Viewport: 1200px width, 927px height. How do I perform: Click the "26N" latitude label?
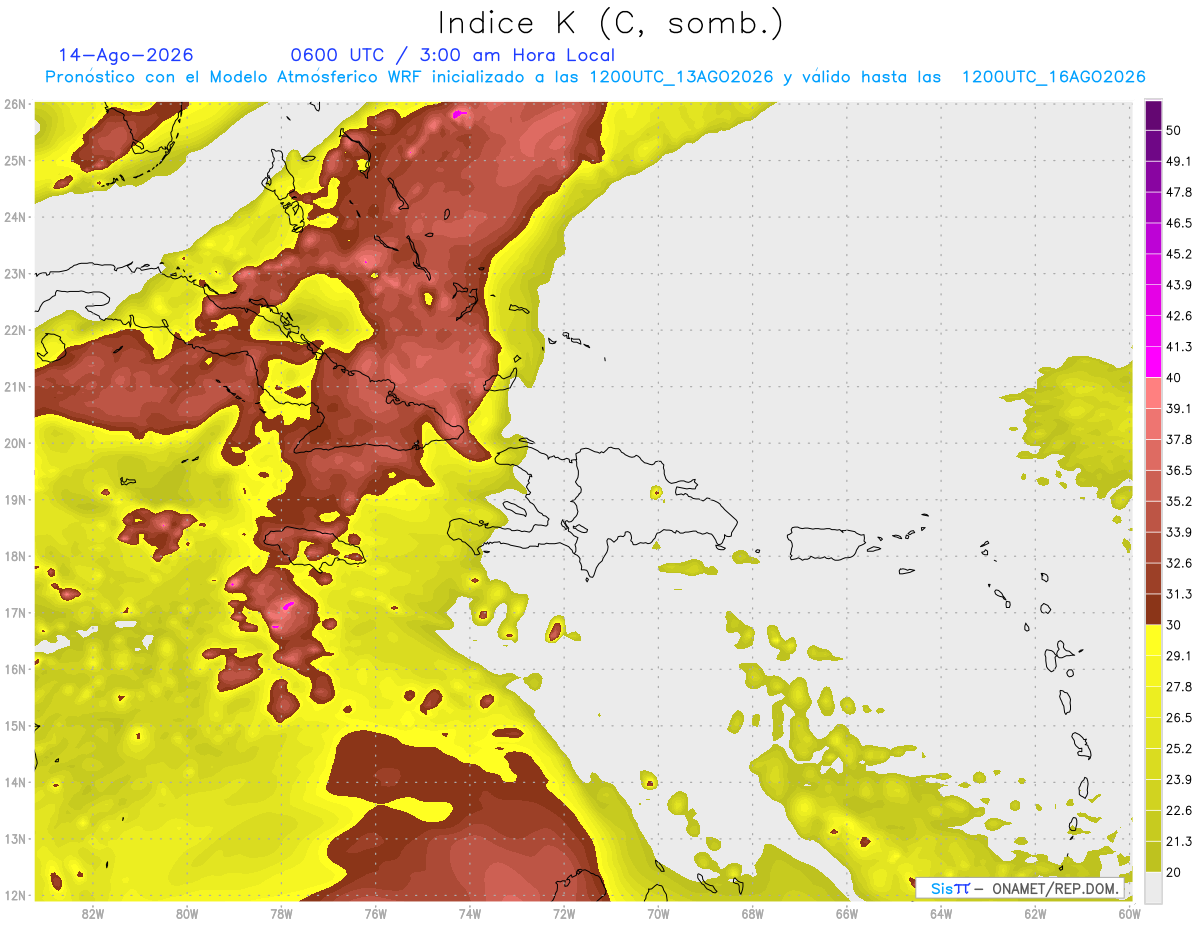14,103
